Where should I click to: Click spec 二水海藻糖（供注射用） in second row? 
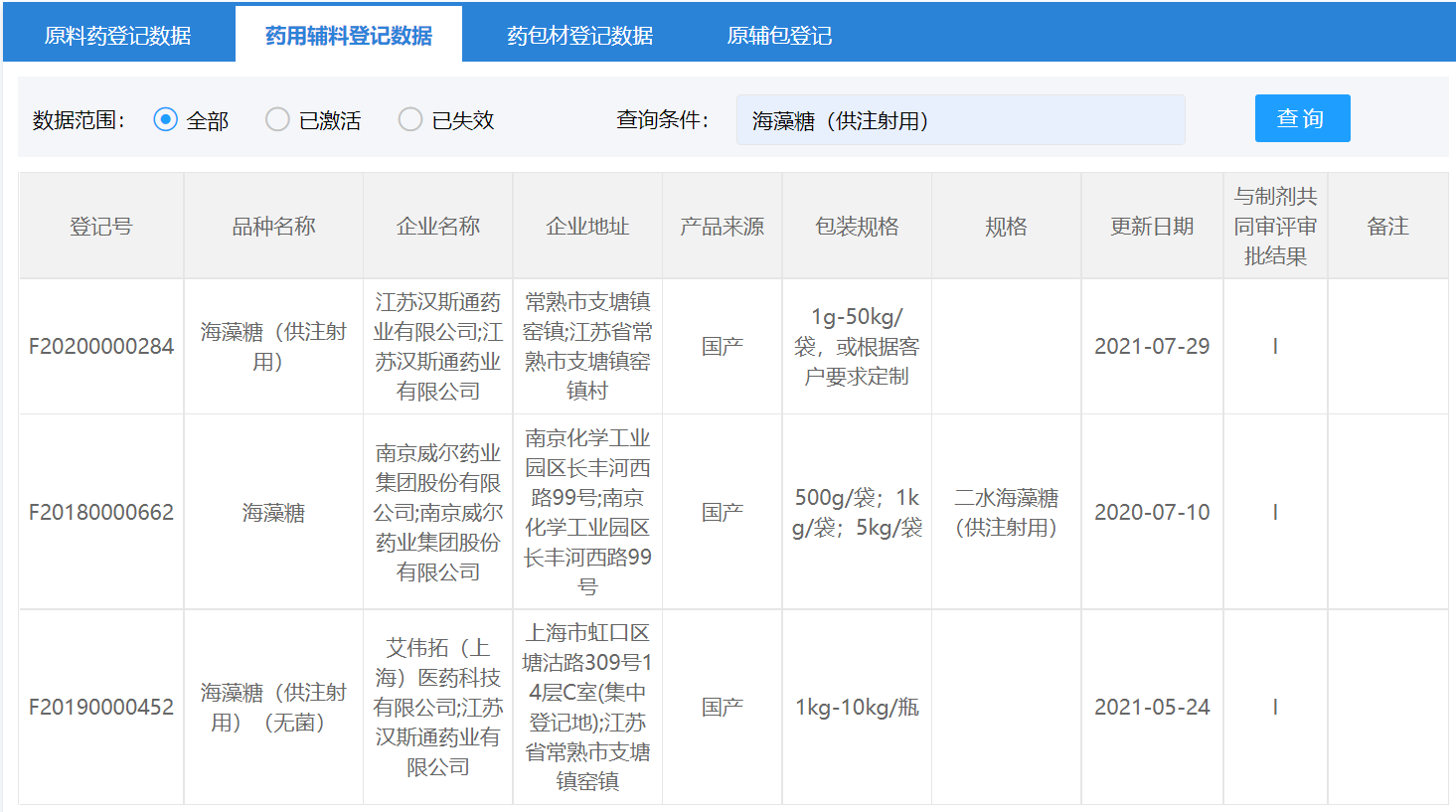(x=1005, y=512)
